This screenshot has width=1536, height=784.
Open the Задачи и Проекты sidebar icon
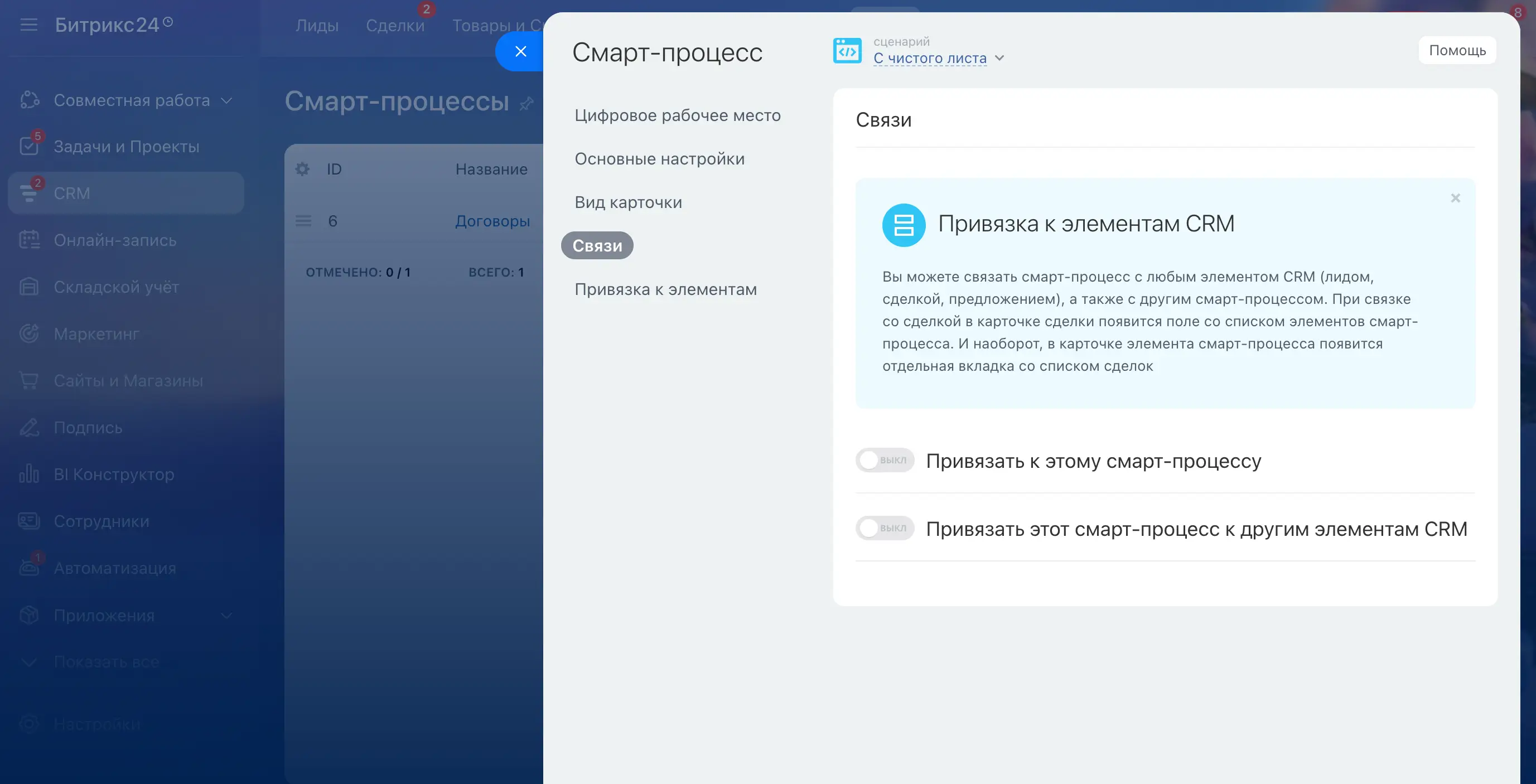coord(28,146)
